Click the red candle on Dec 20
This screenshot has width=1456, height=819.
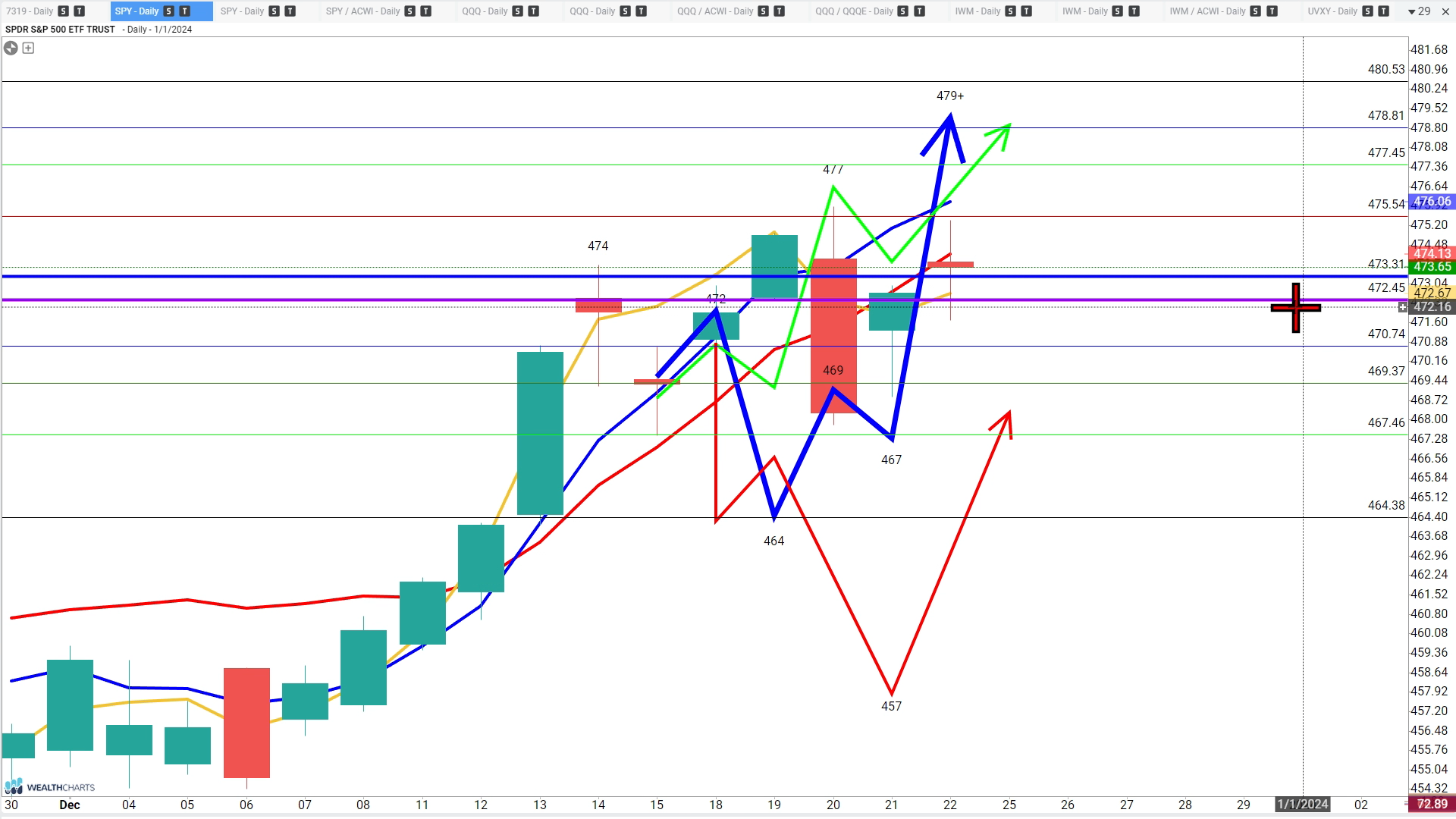(833, 336)
